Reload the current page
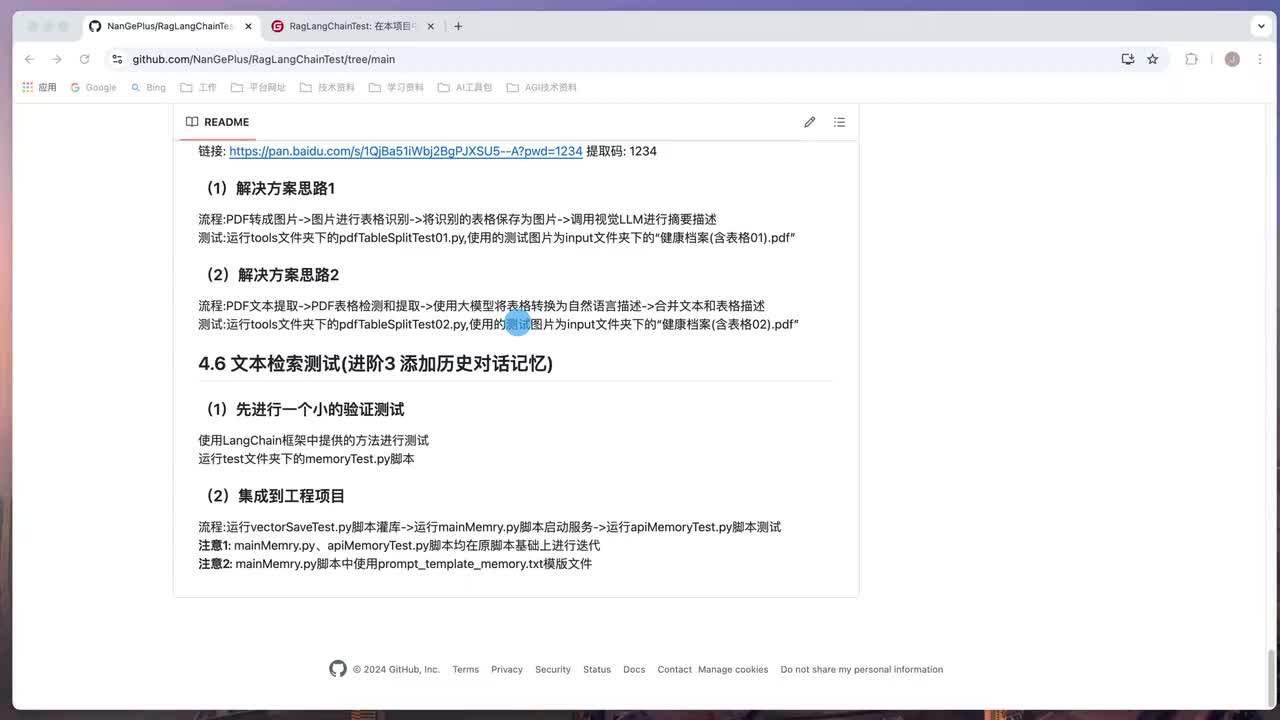 coord(84,59)
